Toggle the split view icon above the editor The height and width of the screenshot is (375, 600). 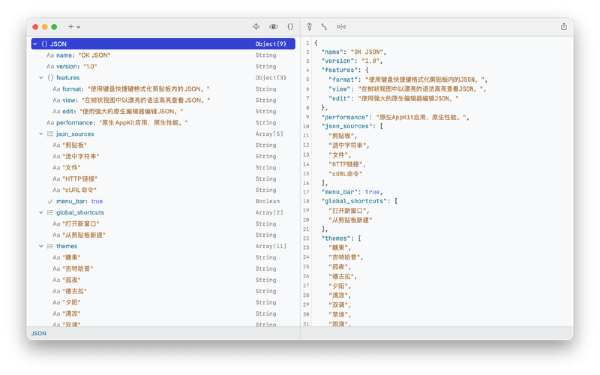tap(341, 26)
